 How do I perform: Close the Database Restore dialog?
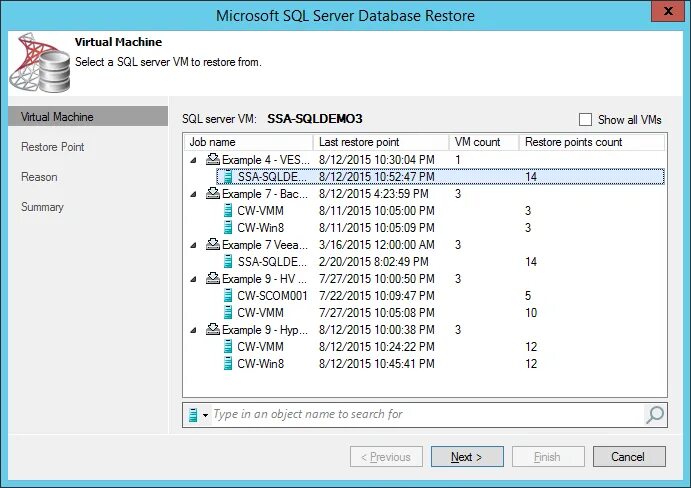click(669, 11)
